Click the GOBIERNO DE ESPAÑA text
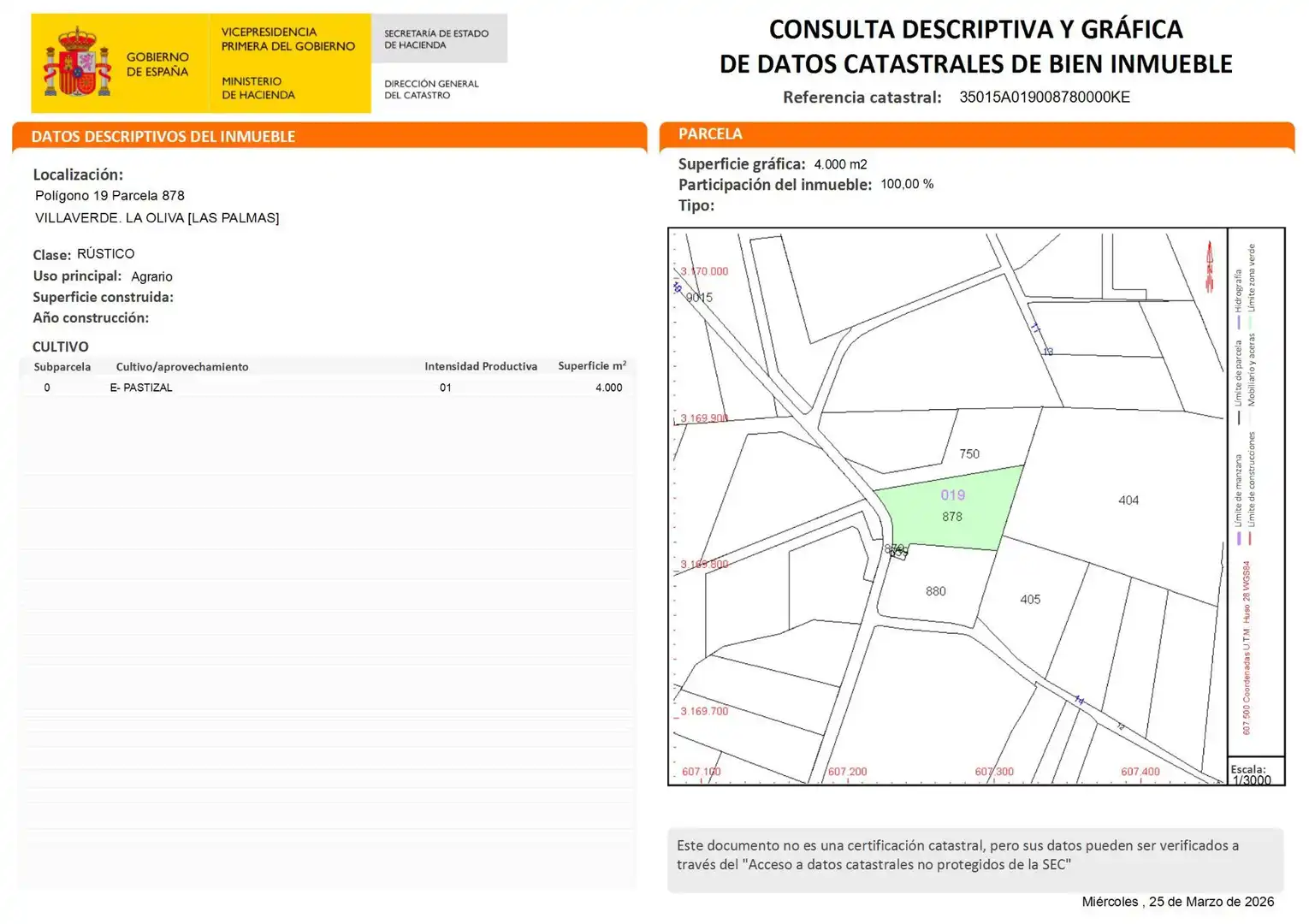 click(157, 64)
